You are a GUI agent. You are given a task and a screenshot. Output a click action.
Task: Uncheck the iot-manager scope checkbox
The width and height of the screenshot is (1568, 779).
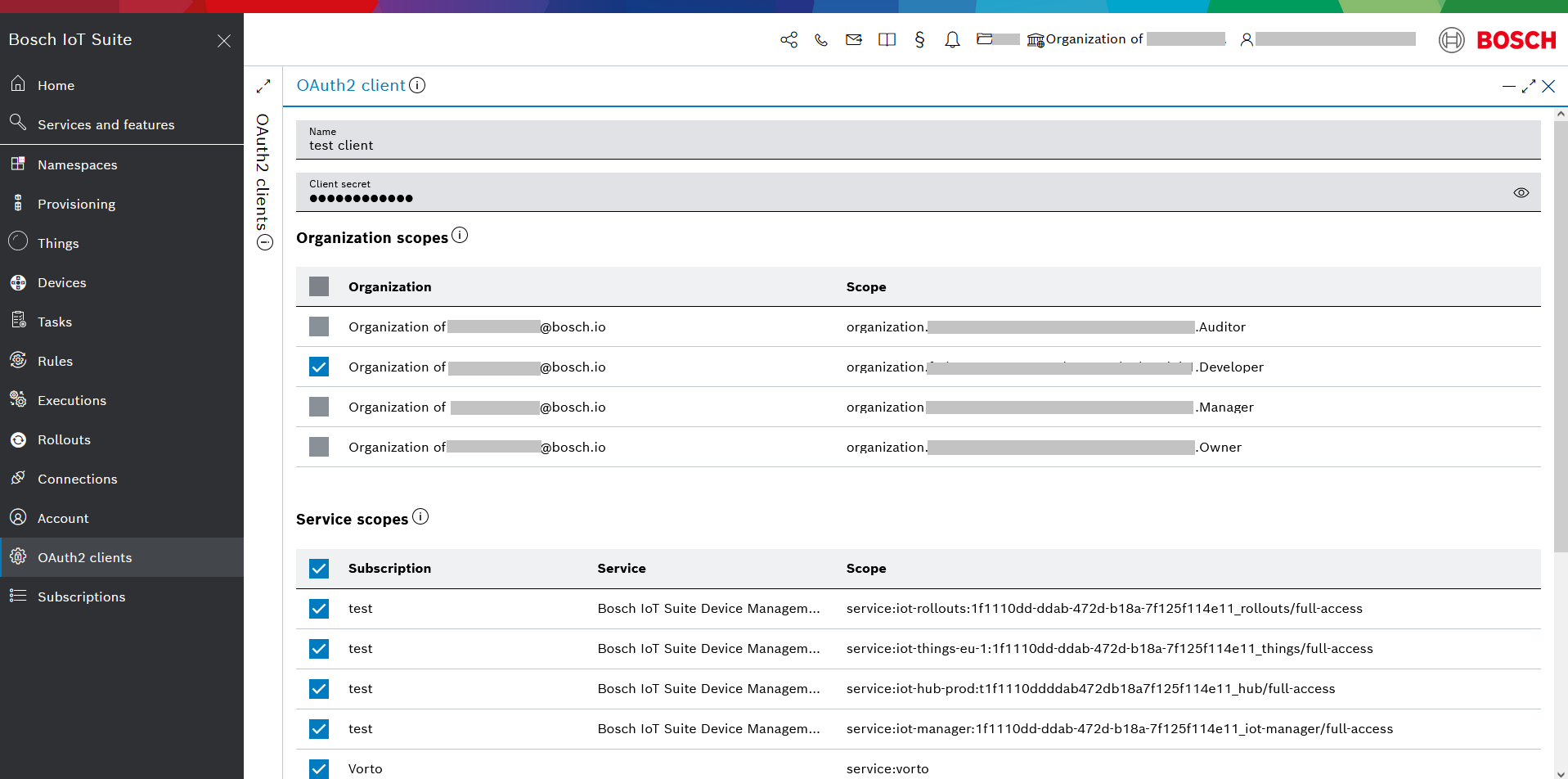(319, 728)
